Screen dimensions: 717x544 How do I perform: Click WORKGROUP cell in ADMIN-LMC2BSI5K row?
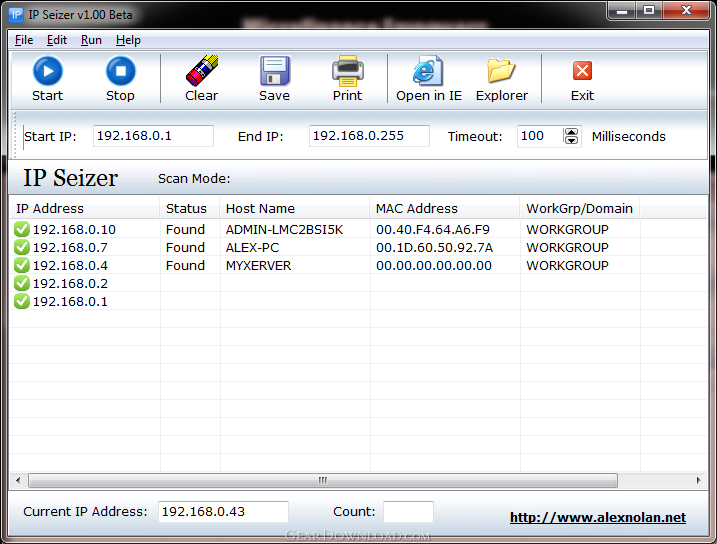click(x=567, y=229)
